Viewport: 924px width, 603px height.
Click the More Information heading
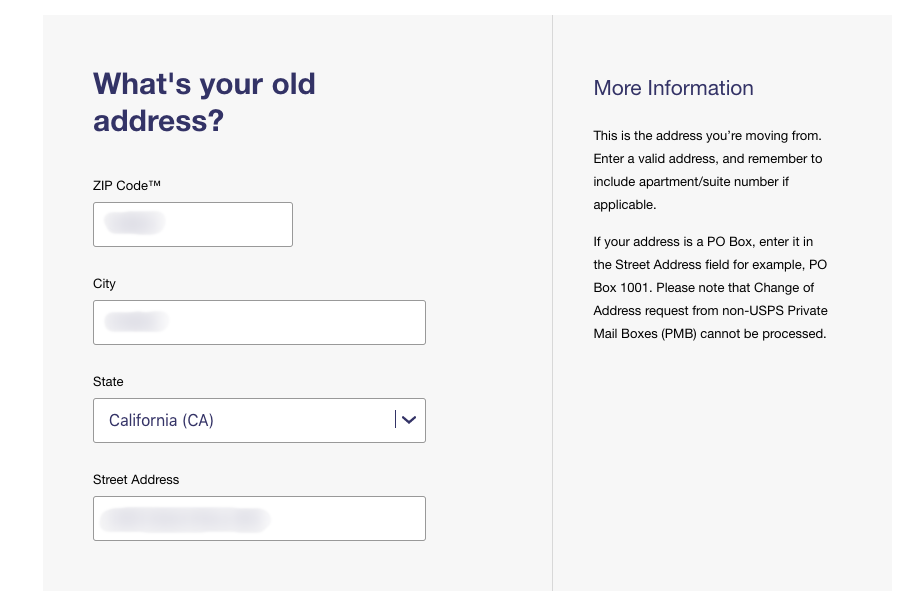point(673,88)
